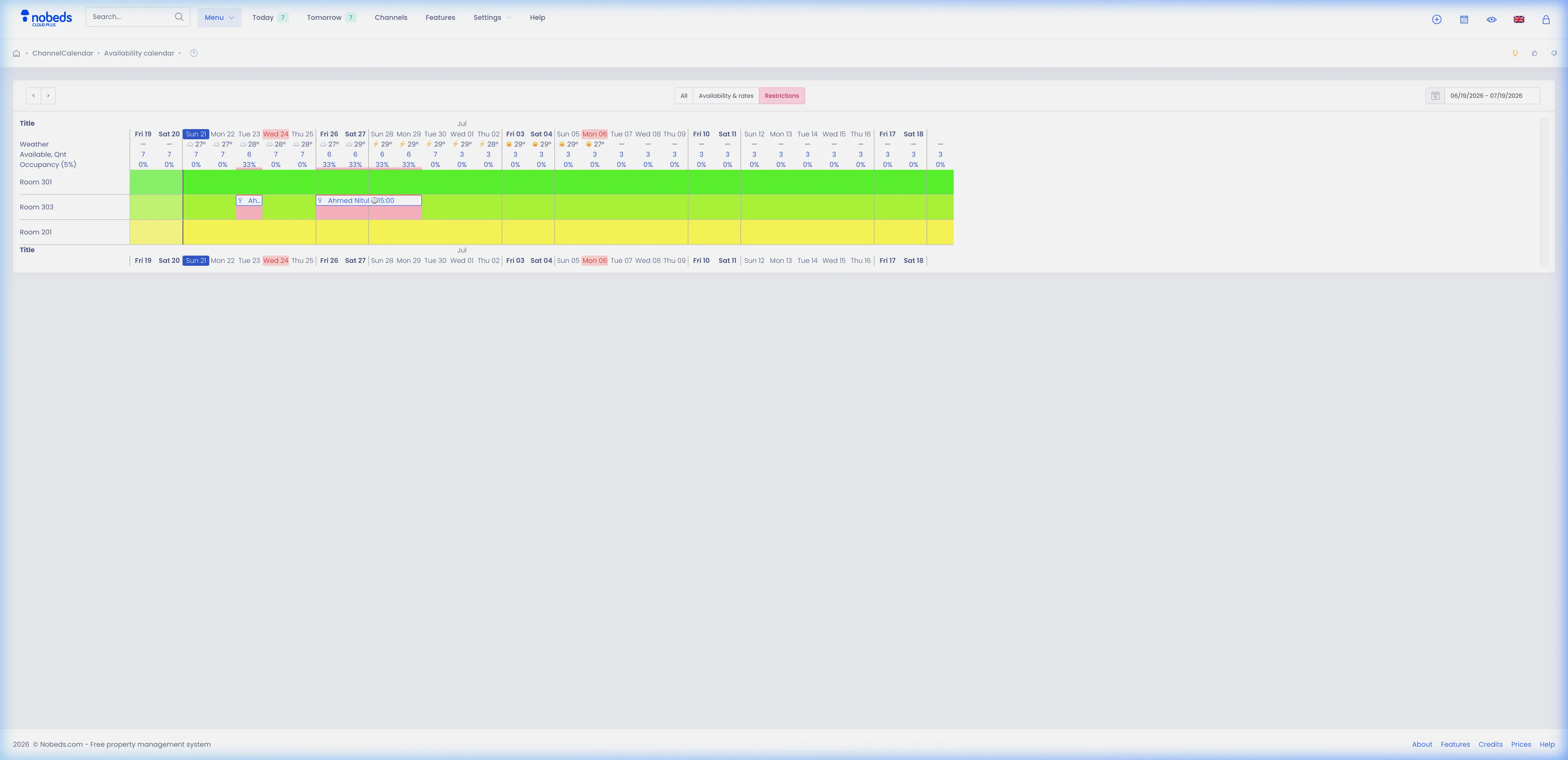Screen dimensions: 1568x760
Task: Select the All view filter
Action: [x=684, y=96]
